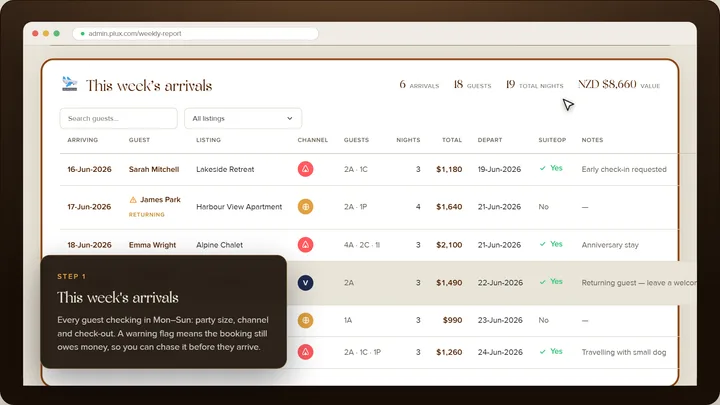This screenshot has height=405, width=720.
Task: Click the plane logo beside This week's arrivals
Action: coord(70,84)
